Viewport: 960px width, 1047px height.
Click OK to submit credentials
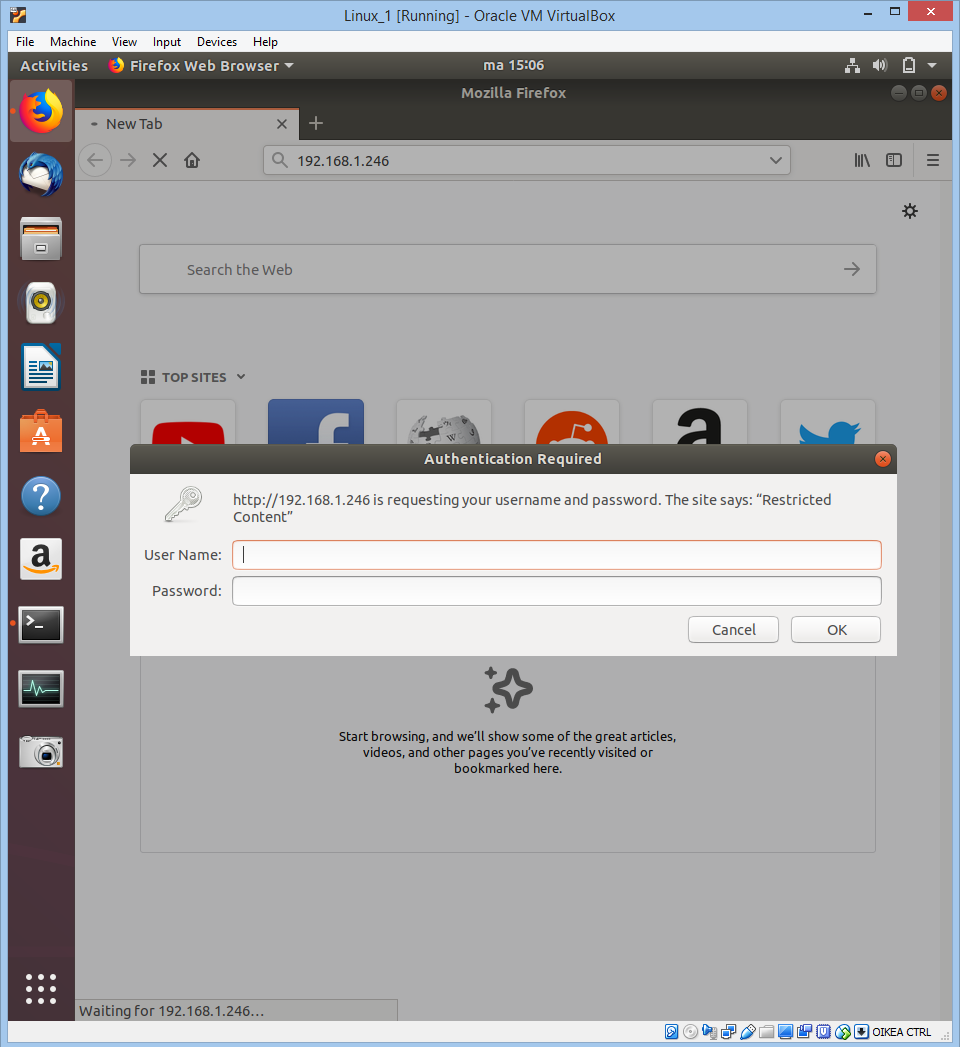pos(835,629)
